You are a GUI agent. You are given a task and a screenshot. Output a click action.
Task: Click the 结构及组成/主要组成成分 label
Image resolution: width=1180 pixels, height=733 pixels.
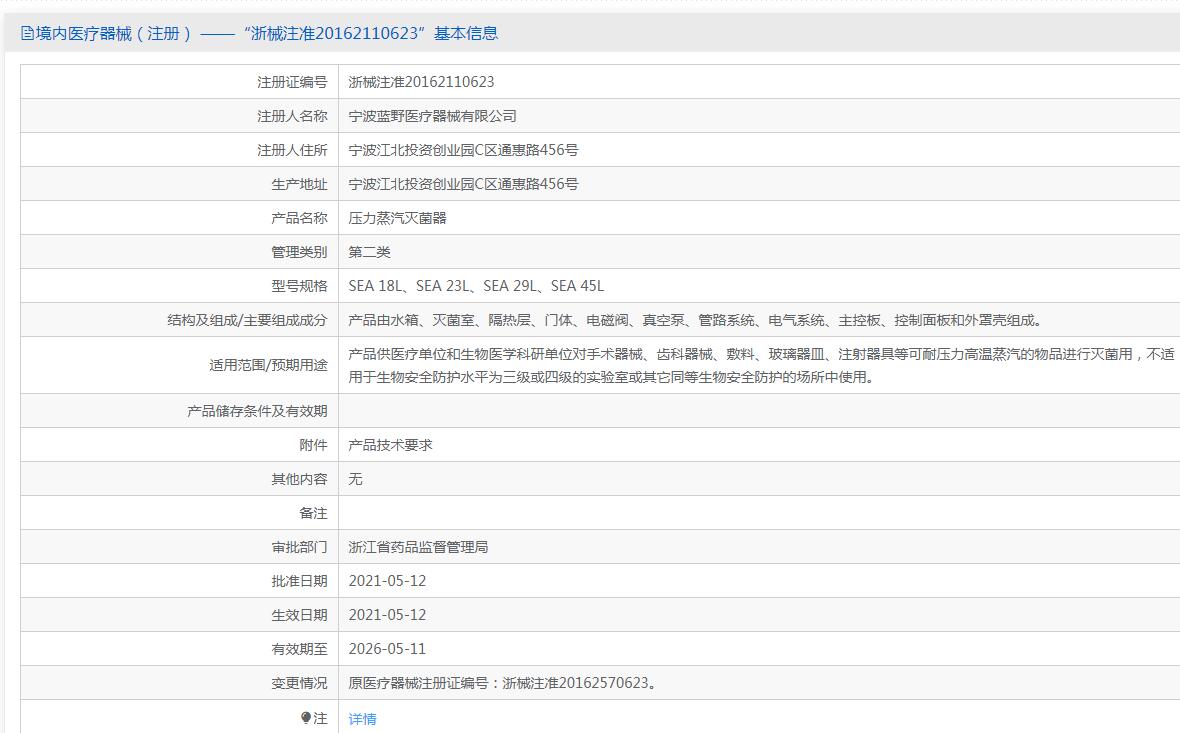coord(248,320)
